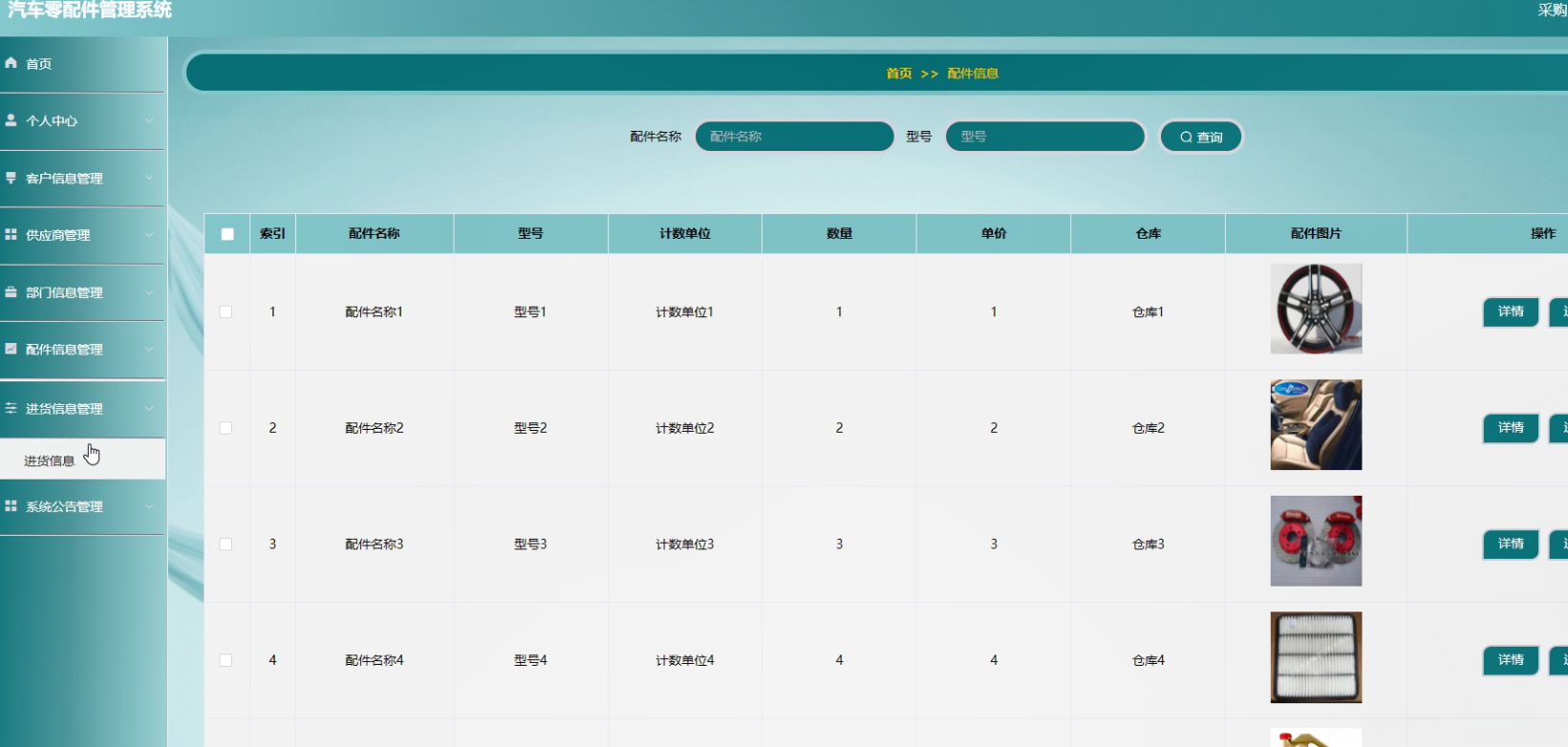Click the home icon beside 首页
Viewport: 1568px width, 747px height.
click(11, 63)
